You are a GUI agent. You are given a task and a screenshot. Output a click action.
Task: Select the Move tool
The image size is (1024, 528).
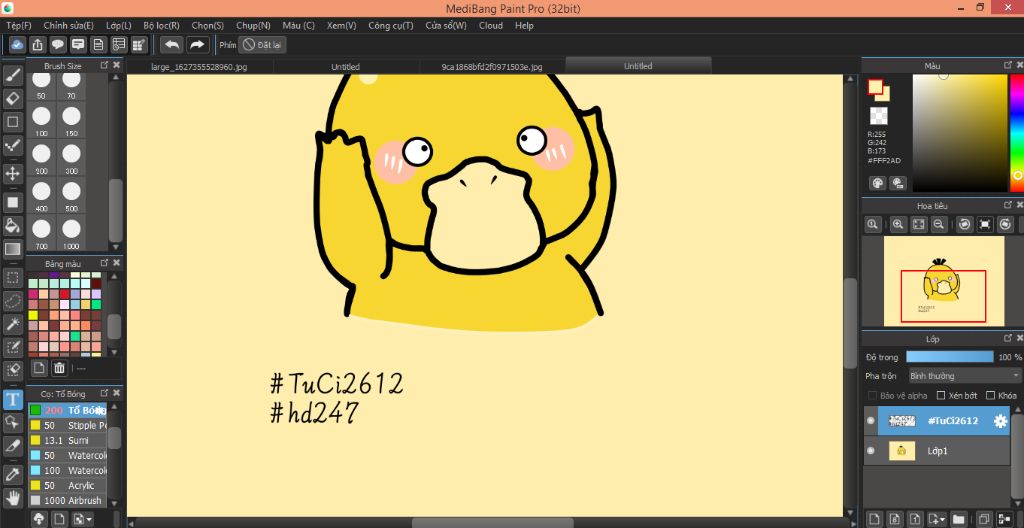(12, 173)
